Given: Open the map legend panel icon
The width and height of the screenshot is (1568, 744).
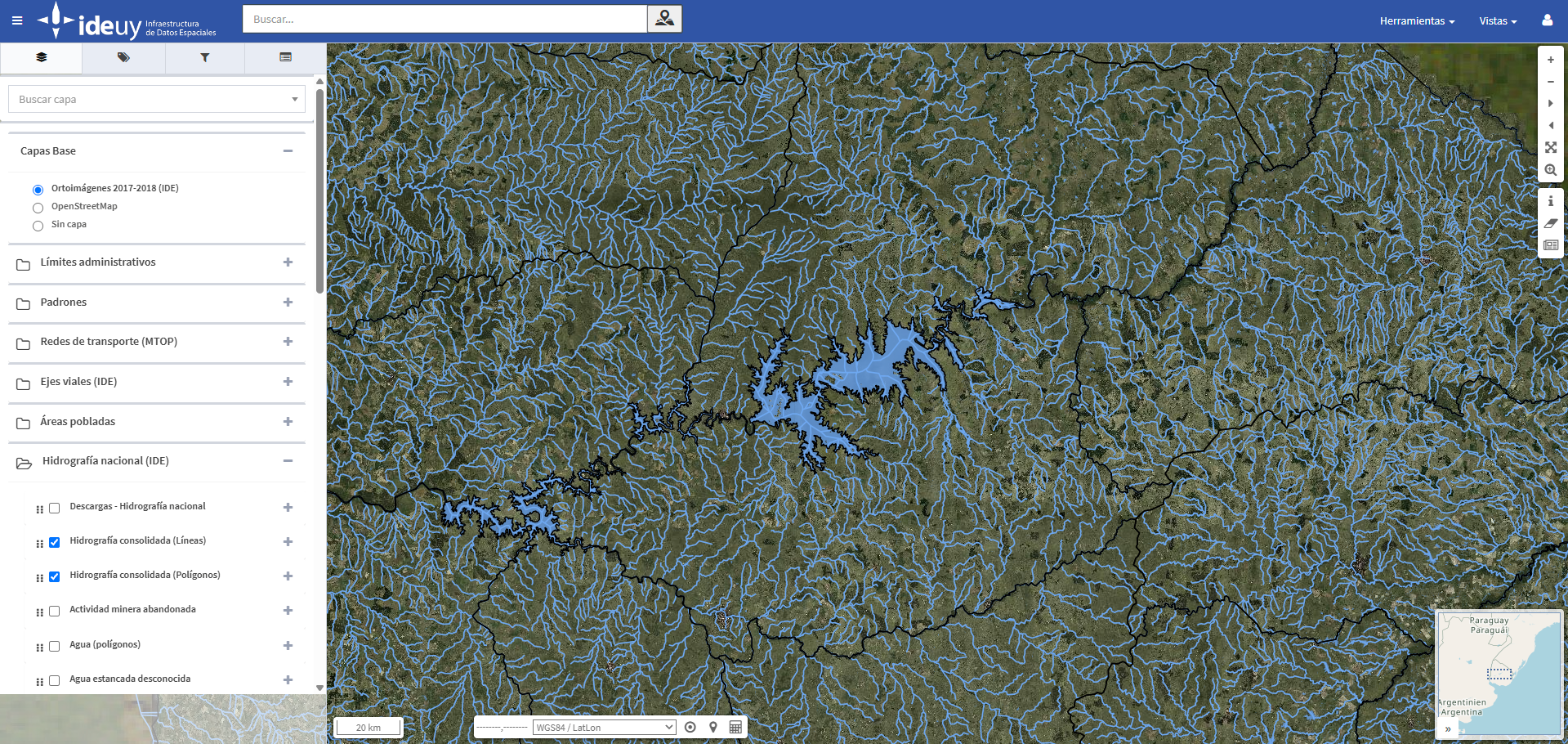Looking at the screenshot, I should click(x=1550, y=244).
